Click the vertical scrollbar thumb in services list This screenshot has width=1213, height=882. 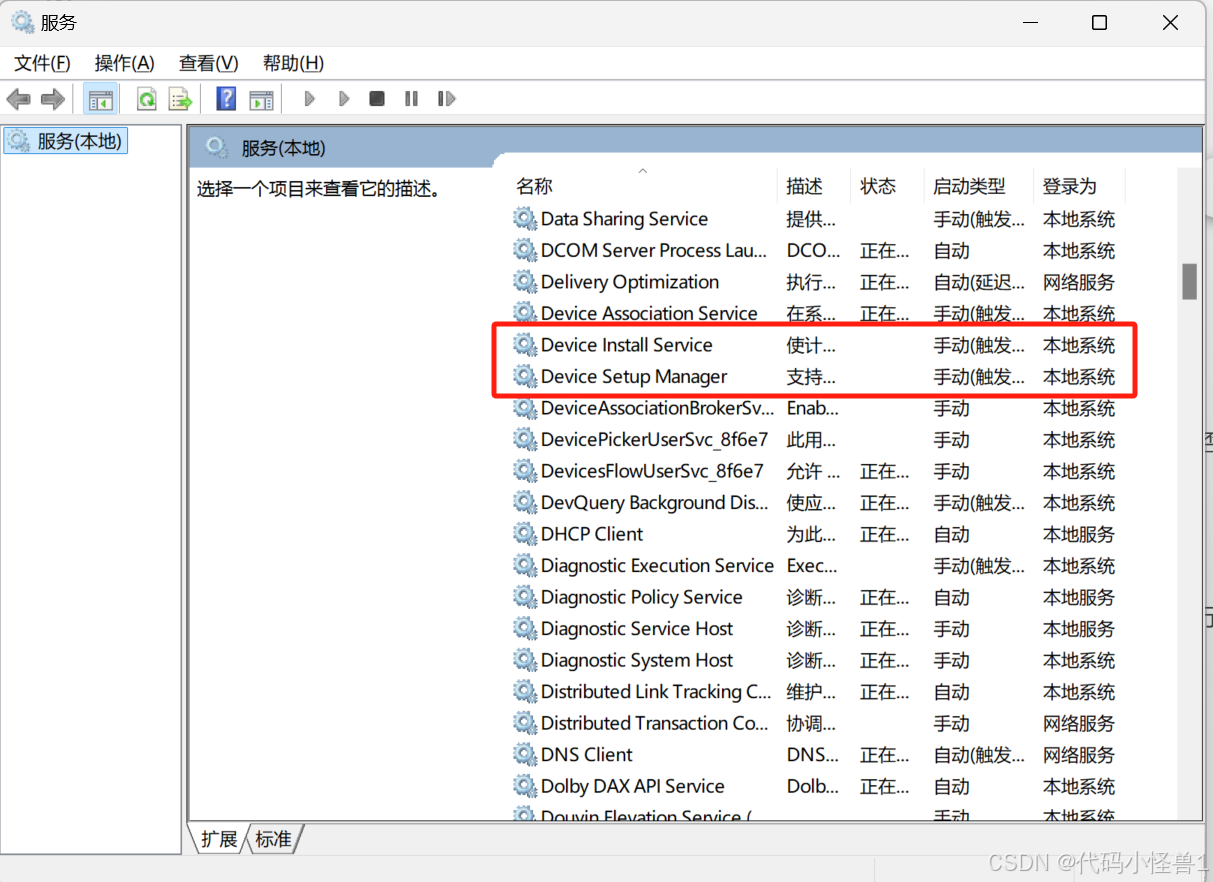(x=1189, y=281)
